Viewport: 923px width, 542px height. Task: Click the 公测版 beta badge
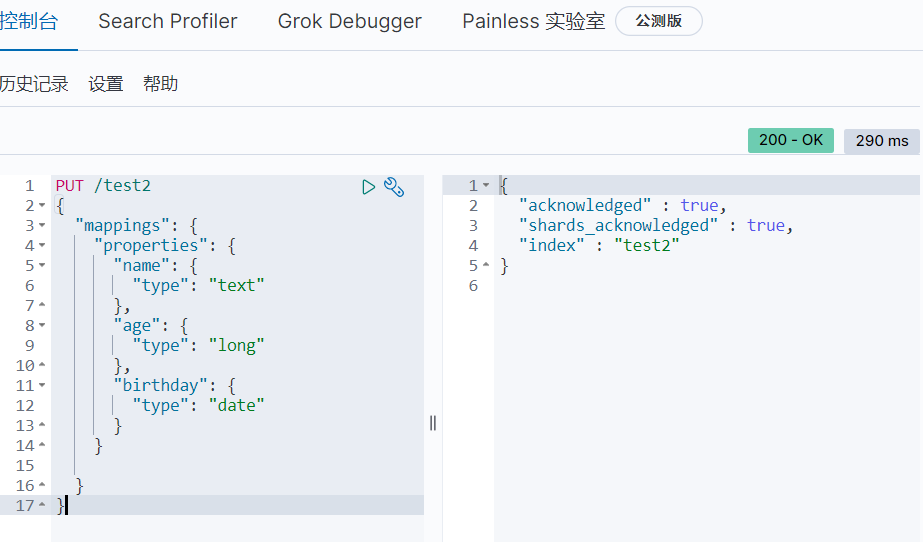(659, 21)
